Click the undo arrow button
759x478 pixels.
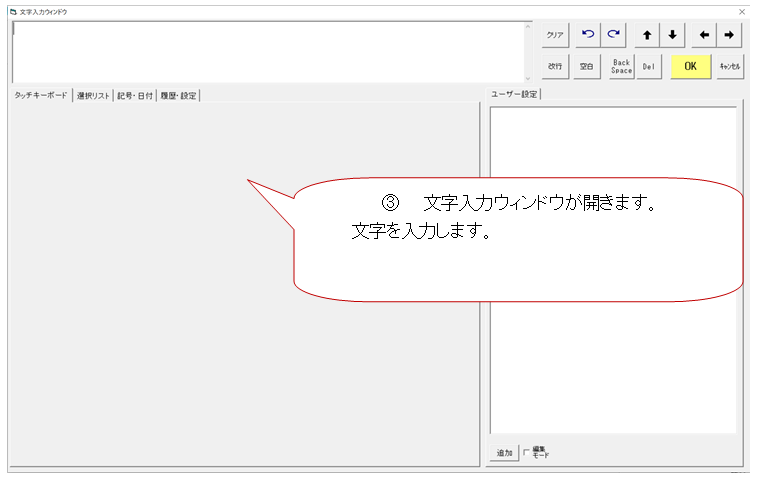coord(588,35)
